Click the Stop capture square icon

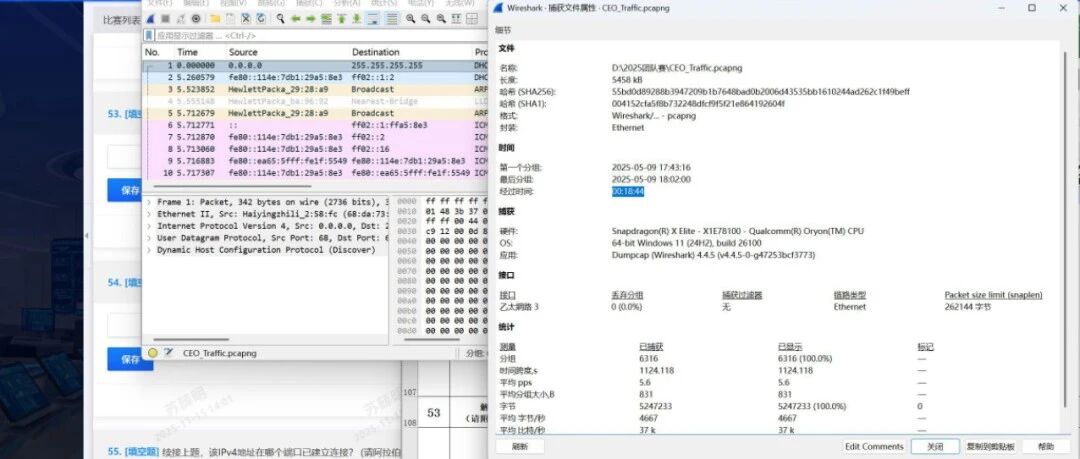point(165,19)
